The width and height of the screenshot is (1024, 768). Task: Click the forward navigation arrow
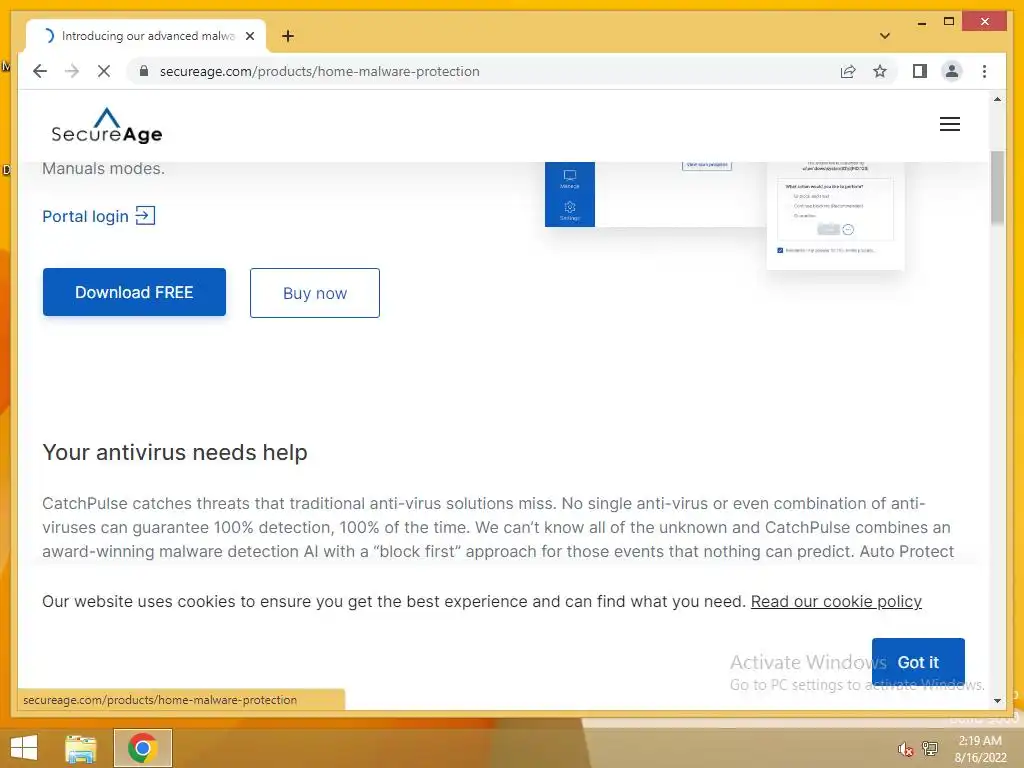[72, 71]
